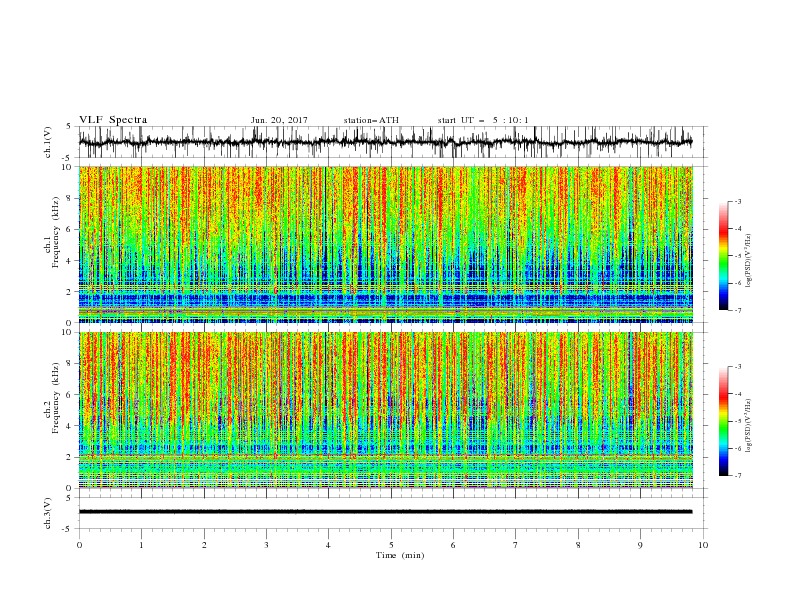This screenshot has height=612, width=792.
Task: Click the ch.2 spectrogram panel
Action: [385, 410]
